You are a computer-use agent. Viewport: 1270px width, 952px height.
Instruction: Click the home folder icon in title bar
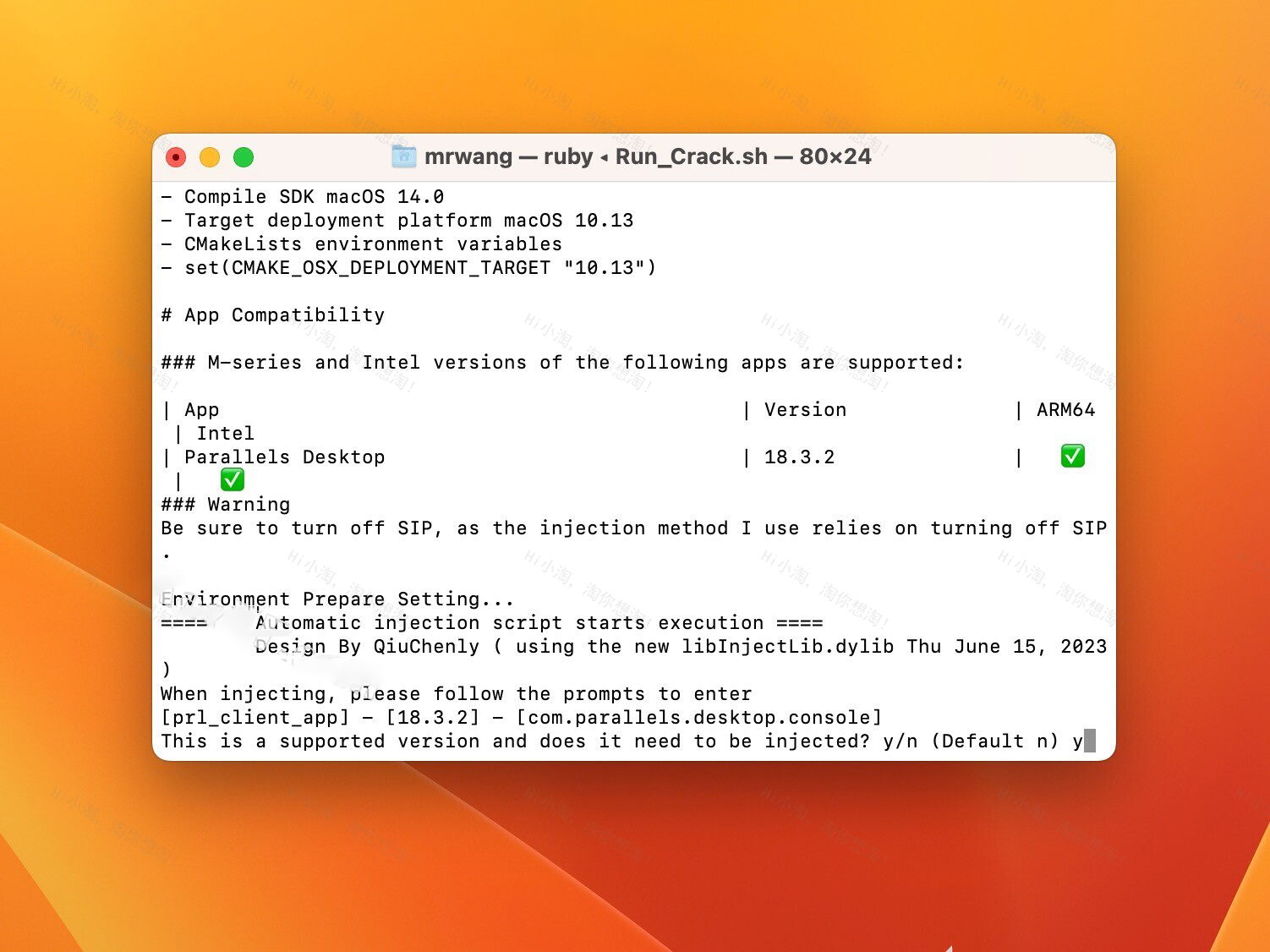pos(404,156)
